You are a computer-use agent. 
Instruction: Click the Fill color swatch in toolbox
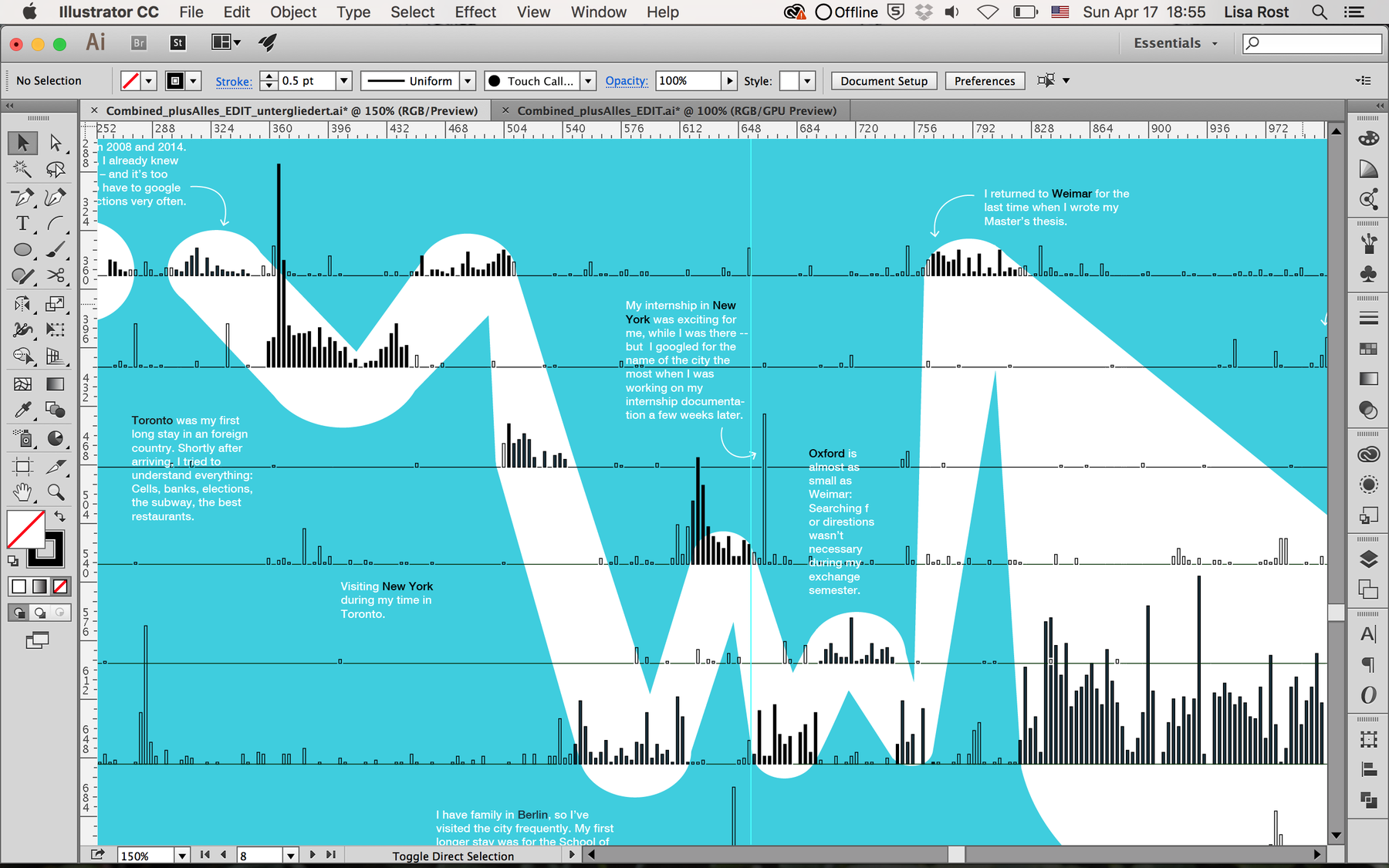(x=25, y=529)
